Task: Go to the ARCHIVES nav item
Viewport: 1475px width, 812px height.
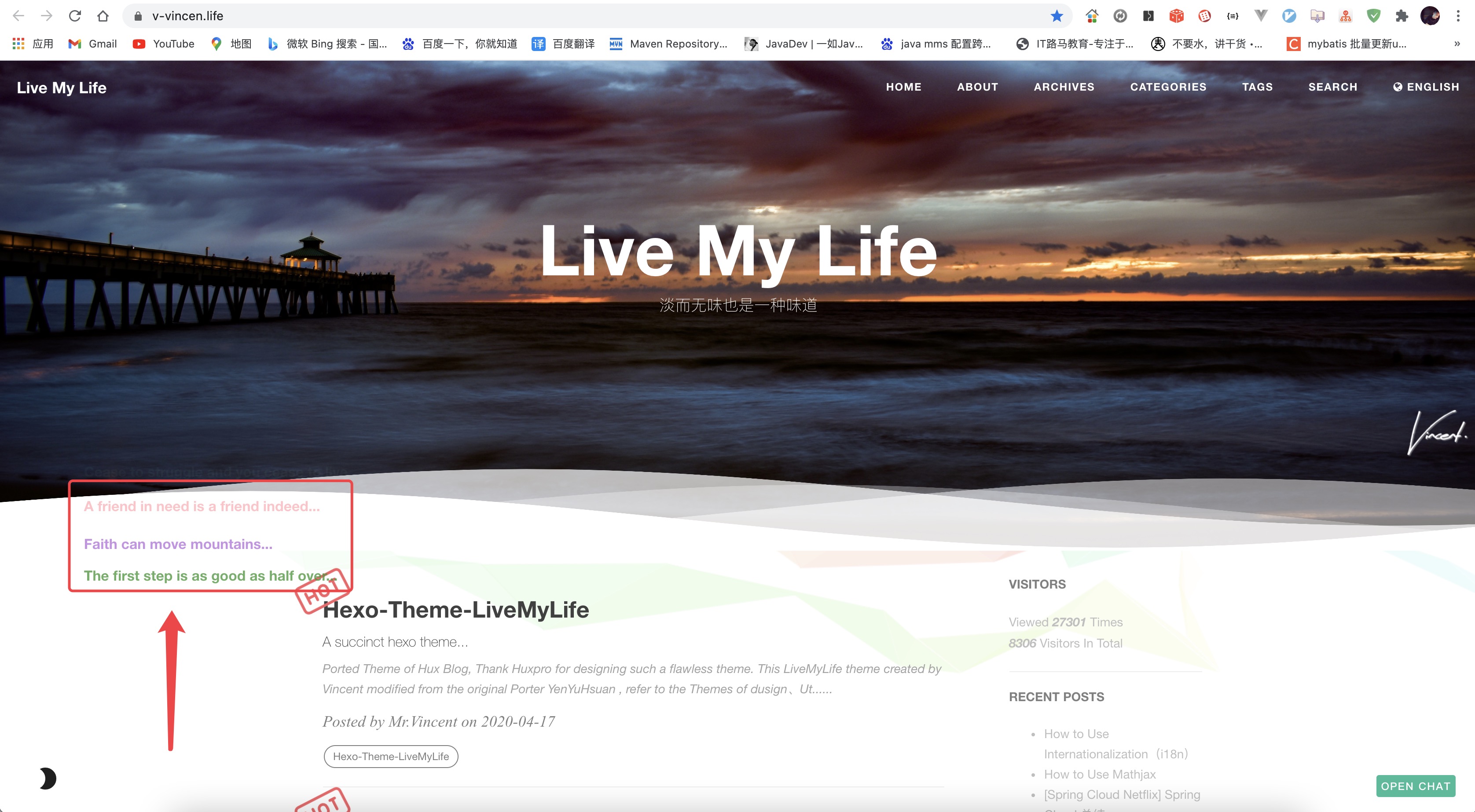Action: pyautogui.click(x=1064, y=87)
